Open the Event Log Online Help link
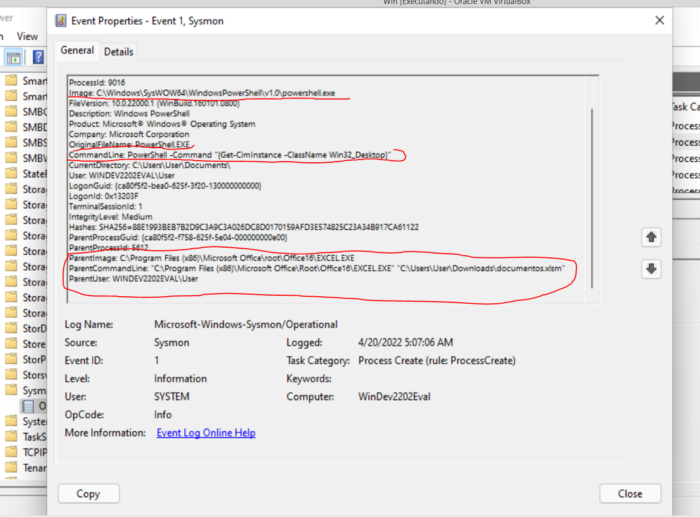This screenshot has height=517, width=700. [206, 433]
